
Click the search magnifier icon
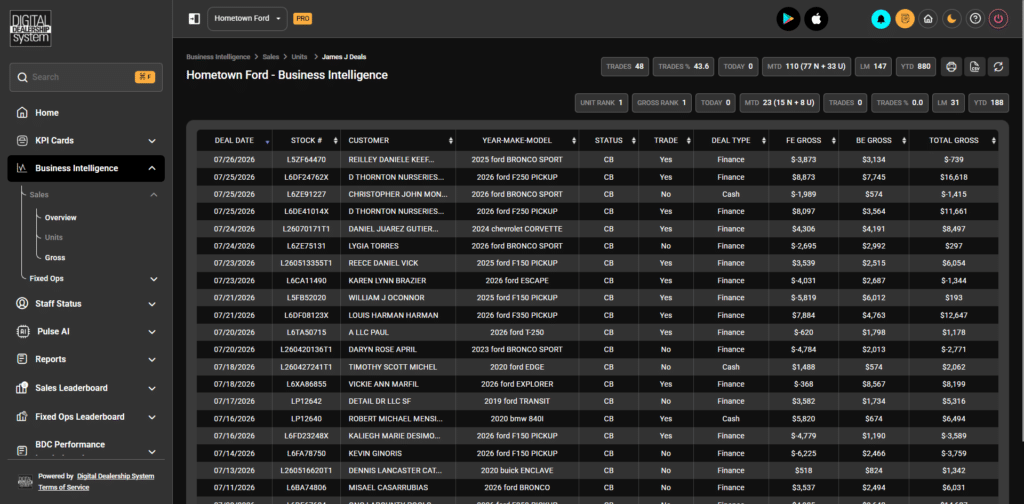click(22, 77)
